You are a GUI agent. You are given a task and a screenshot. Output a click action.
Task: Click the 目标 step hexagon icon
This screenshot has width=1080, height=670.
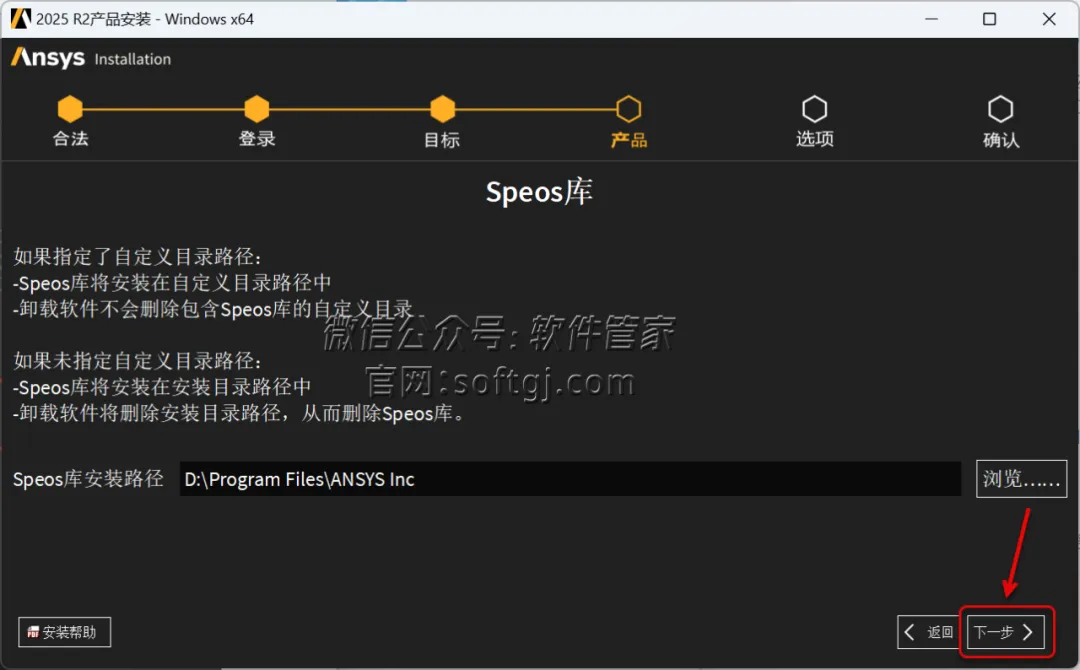pos(442,109)
